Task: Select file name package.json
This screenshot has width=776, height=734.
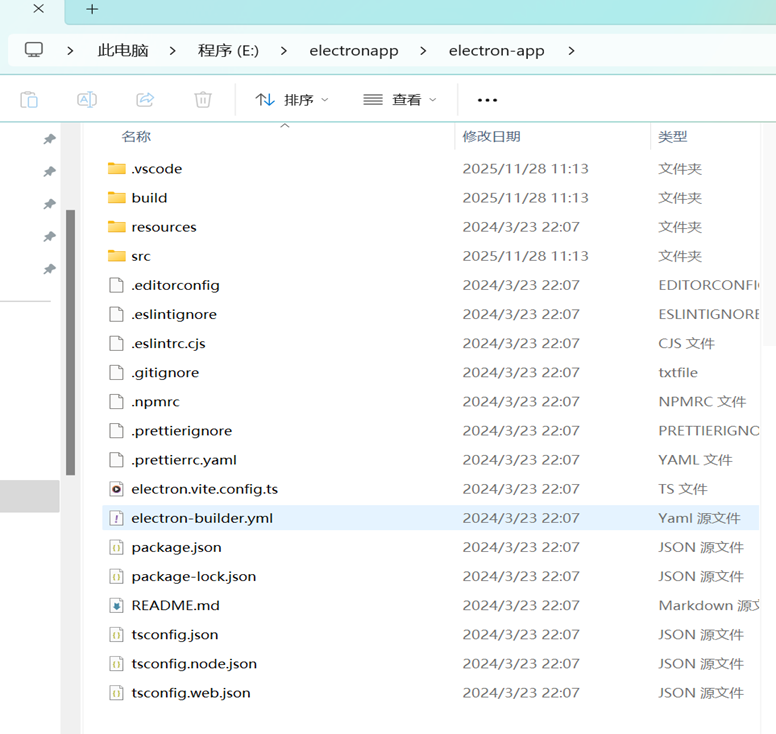Action: tap(176, 547)
